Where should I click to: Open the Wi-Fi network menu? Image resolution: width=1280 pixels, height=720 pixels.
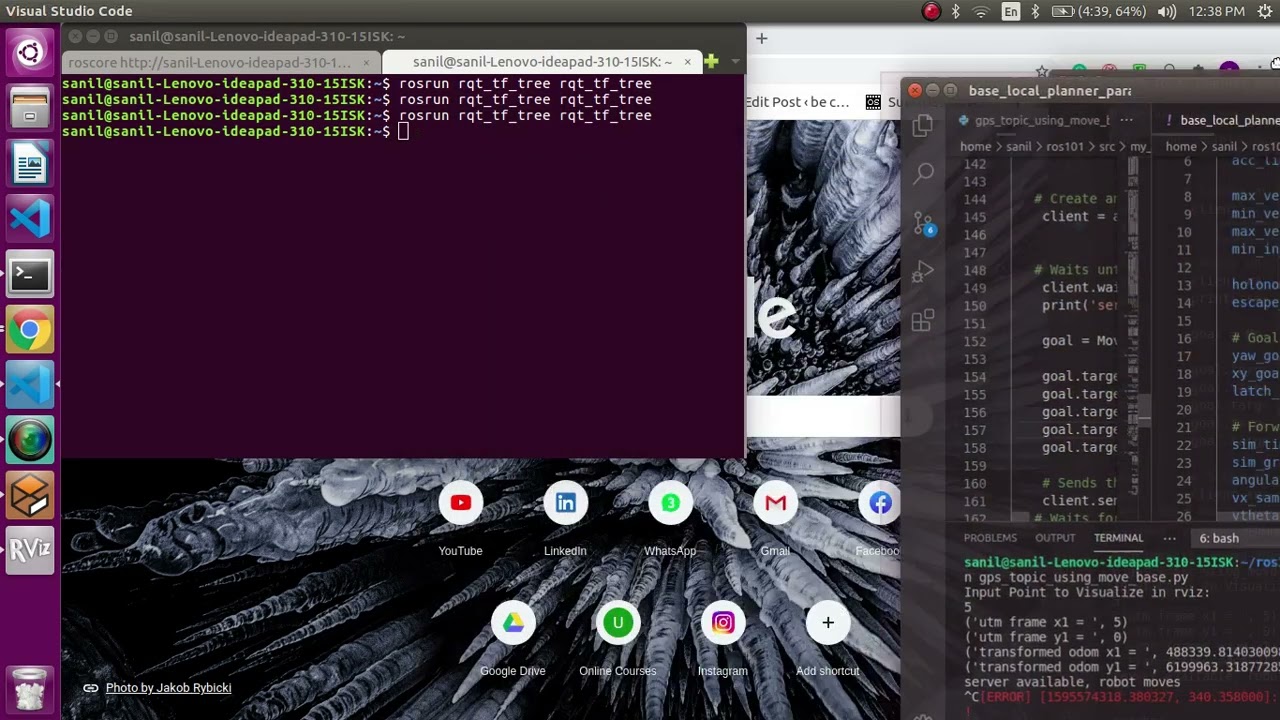pos(981,12)
